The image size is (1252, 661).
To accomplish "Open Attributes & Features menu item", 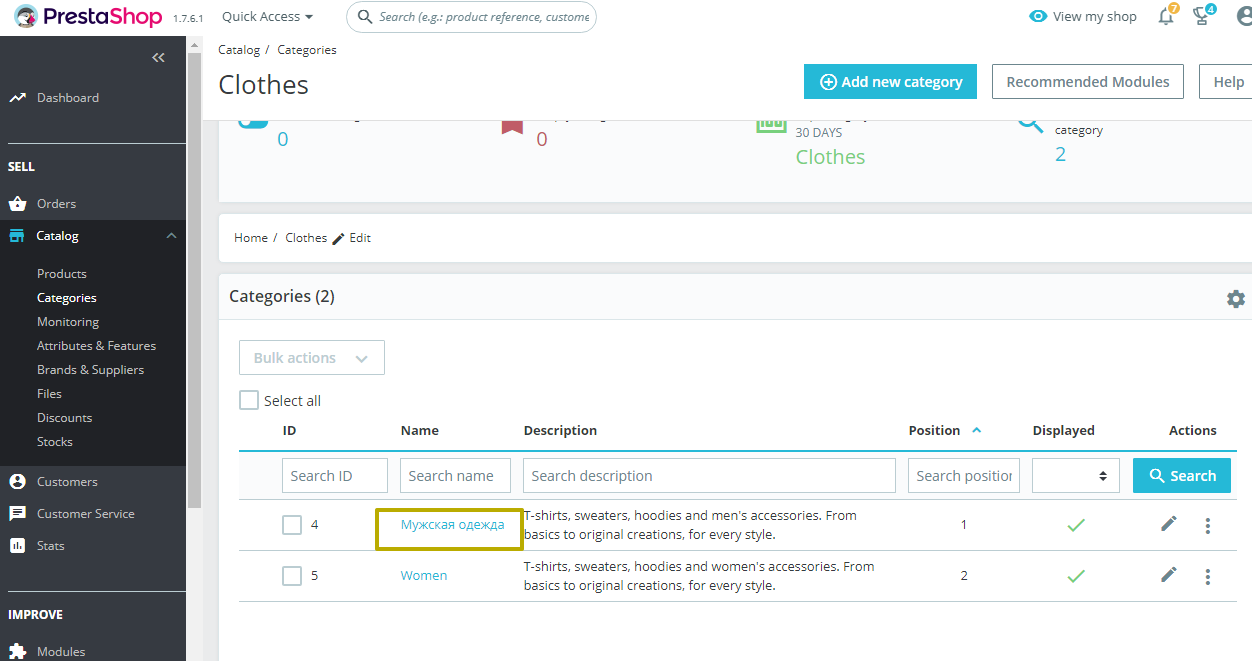I will [97, 346].
